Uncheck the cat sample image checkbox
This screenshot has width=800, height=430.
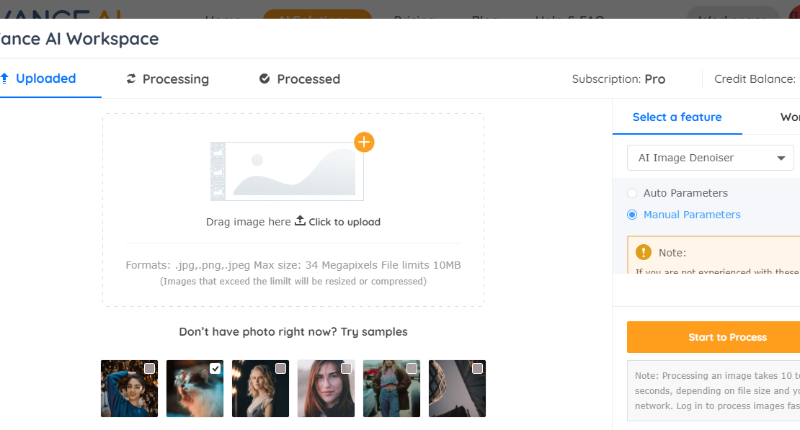click(x=215, y=368)
